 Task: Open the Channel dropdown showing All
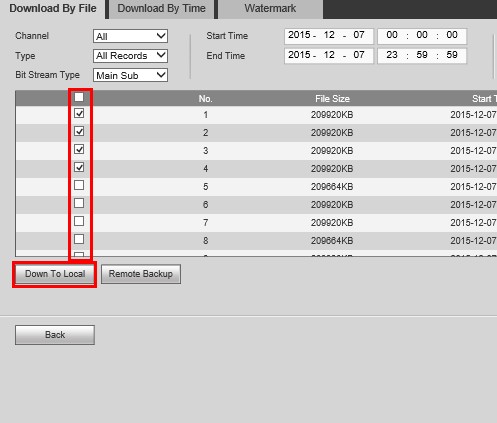pyautogui.click(x=130, y=36)
